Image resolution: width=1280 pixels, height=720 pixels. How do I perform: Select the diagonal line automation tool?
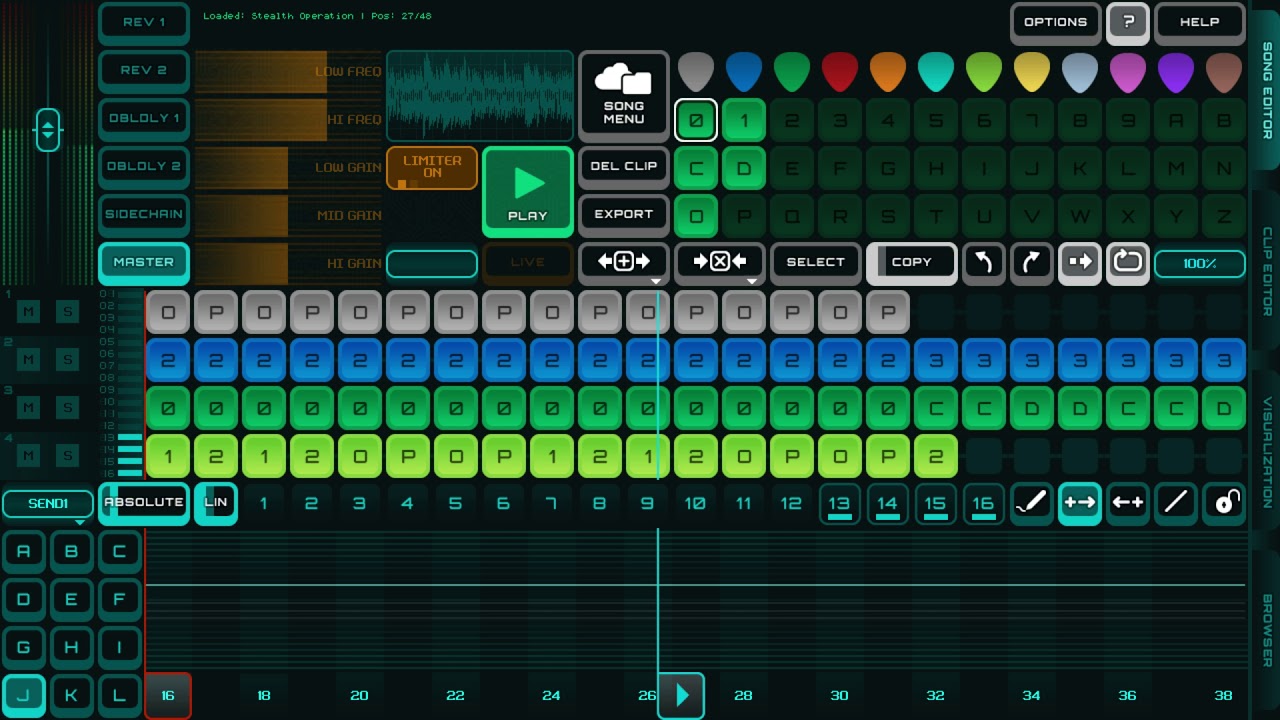pyautogui.click(x=1176, y=503)
